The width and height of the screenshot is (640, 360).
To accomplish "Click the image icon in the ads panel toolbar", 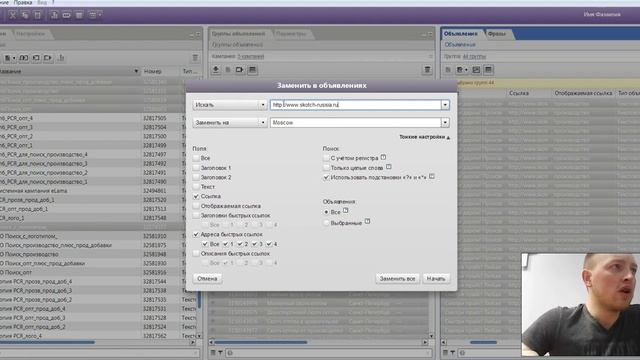I will coord(476,70).
